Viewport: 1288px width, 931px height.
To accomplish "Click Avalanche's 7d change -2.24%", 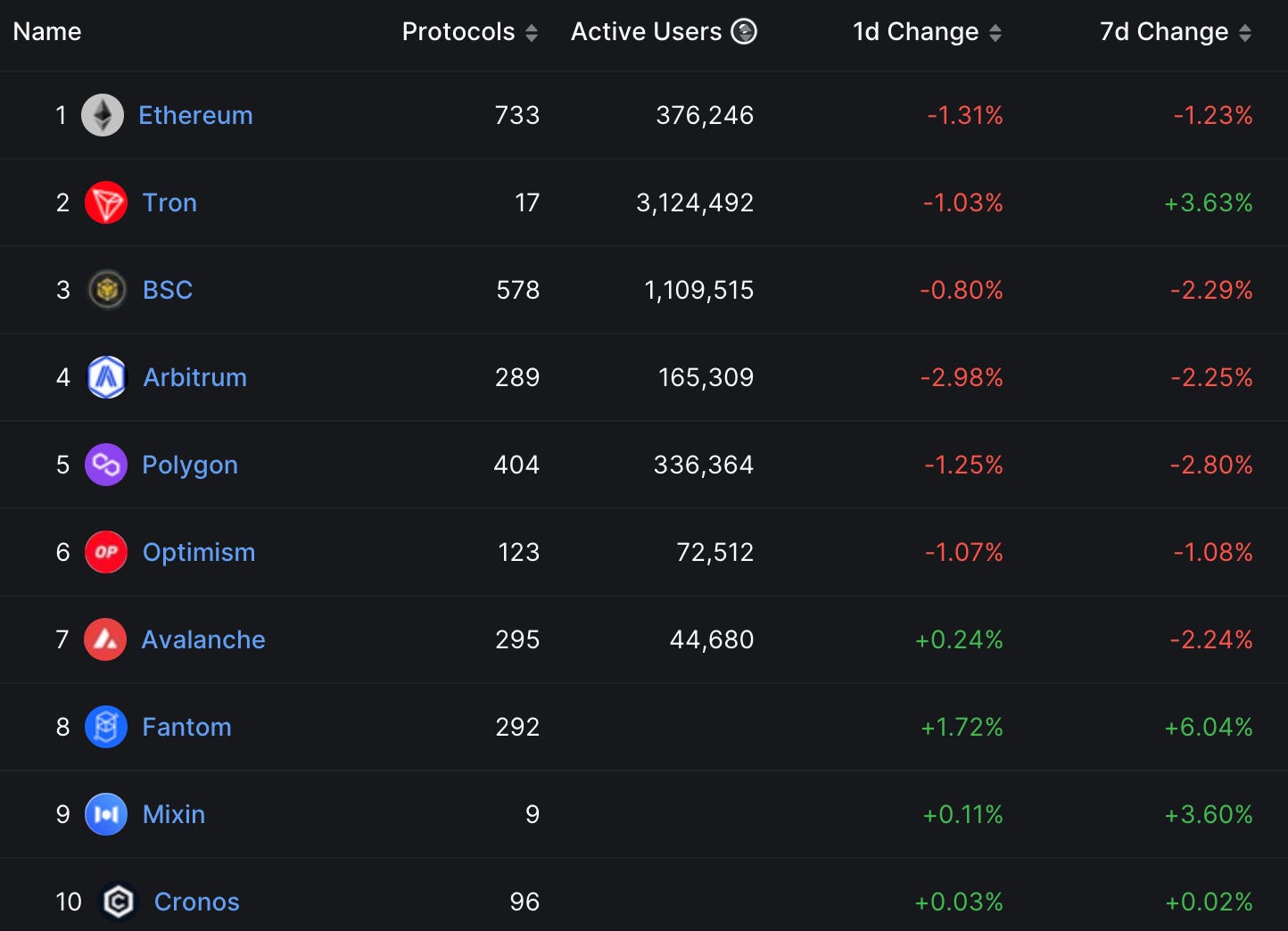I will click(1211, 639).
